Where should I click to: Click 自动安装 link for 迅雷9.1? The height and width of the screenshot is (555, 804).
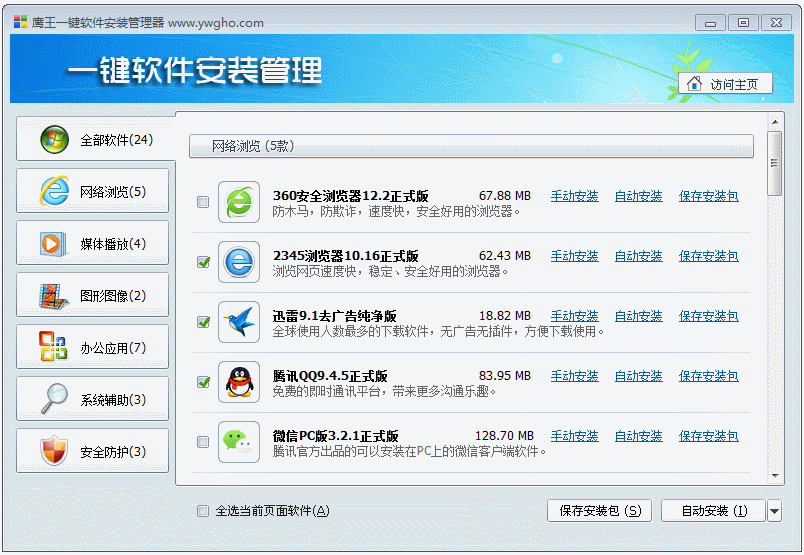point(638,316)
